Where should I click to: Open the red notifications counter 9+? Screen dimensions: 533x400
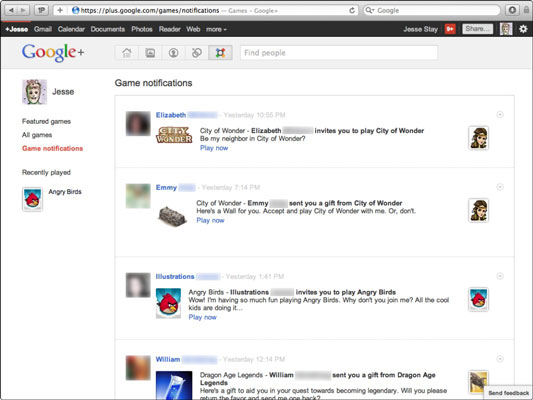450,29
